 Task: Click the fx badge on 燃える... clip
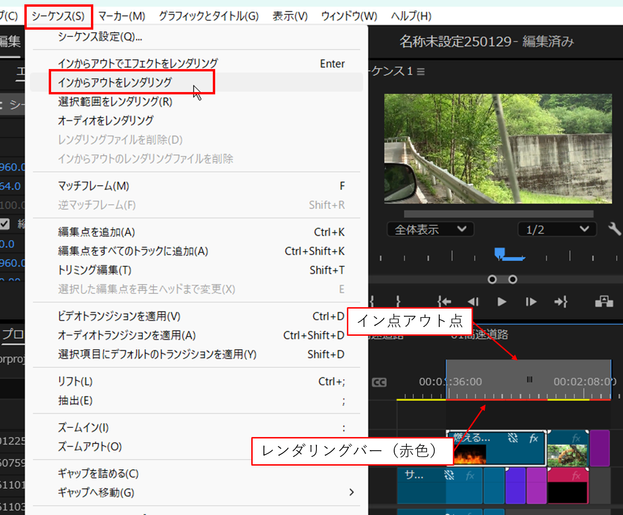pos(534,438)
